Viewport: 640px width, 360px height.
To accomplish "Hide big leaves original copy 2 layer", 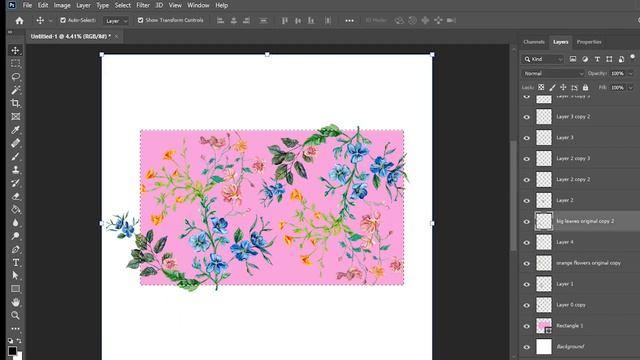I will pos(527,222).
